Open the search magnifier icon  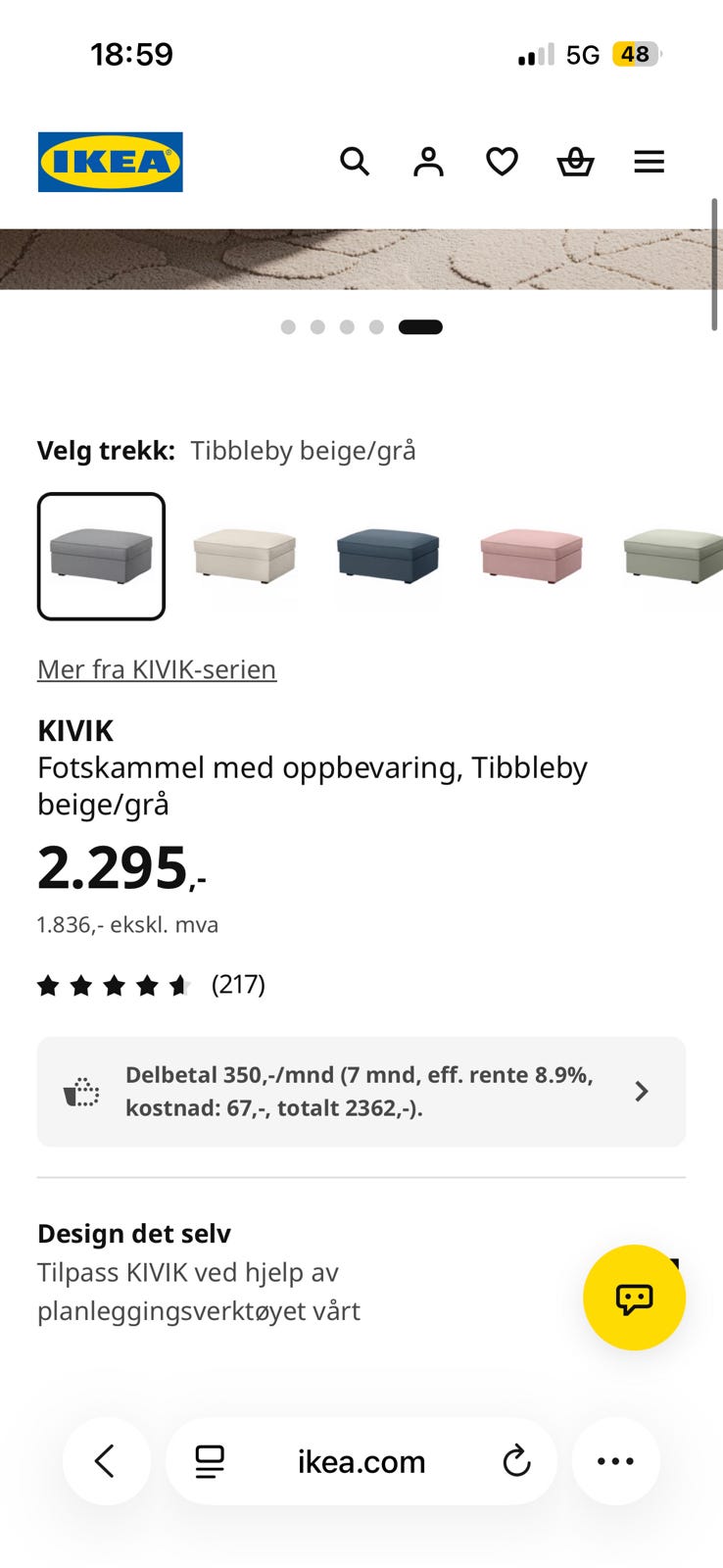pos(355,162)
